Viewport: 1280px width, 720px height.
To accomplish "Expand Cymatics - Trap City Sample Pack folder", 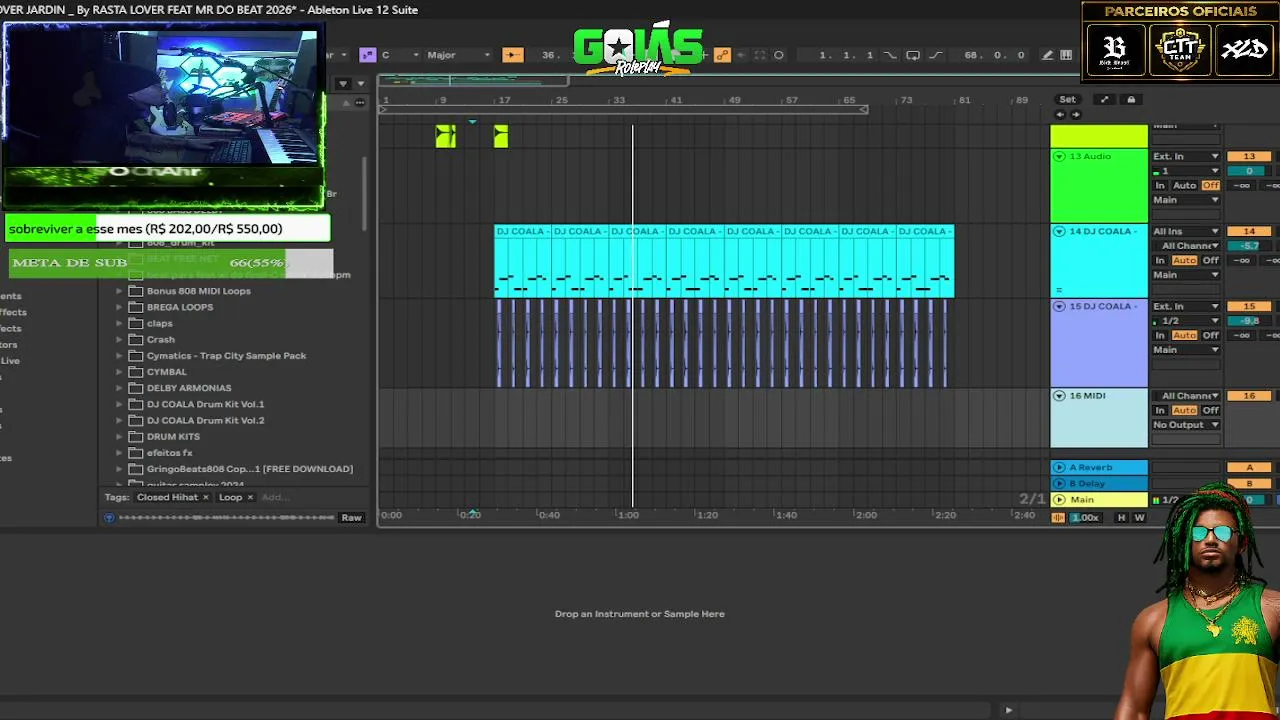I will coord(119,355).
